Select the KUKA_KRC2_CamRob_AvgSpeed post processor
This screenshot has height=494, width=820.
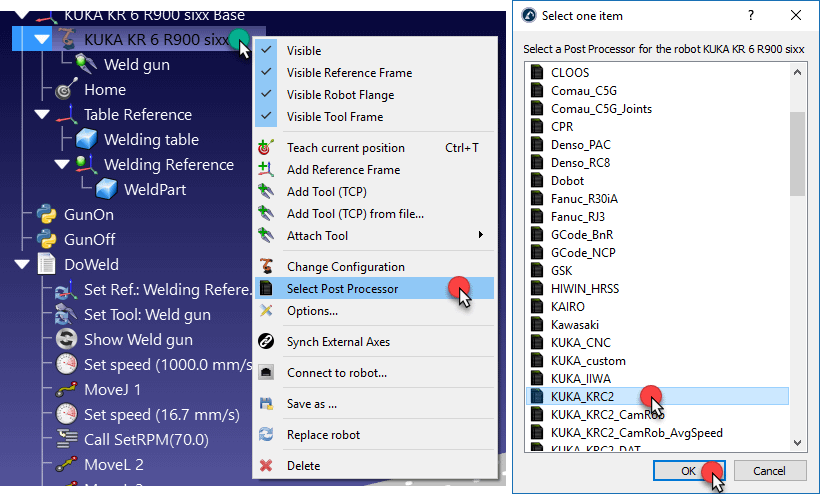[636, 433]
